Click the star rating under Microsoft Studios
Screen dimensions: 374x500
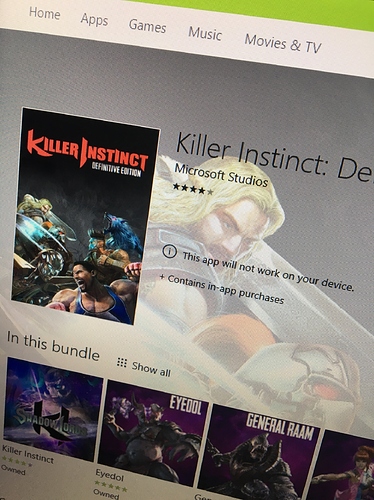[193, 189]
